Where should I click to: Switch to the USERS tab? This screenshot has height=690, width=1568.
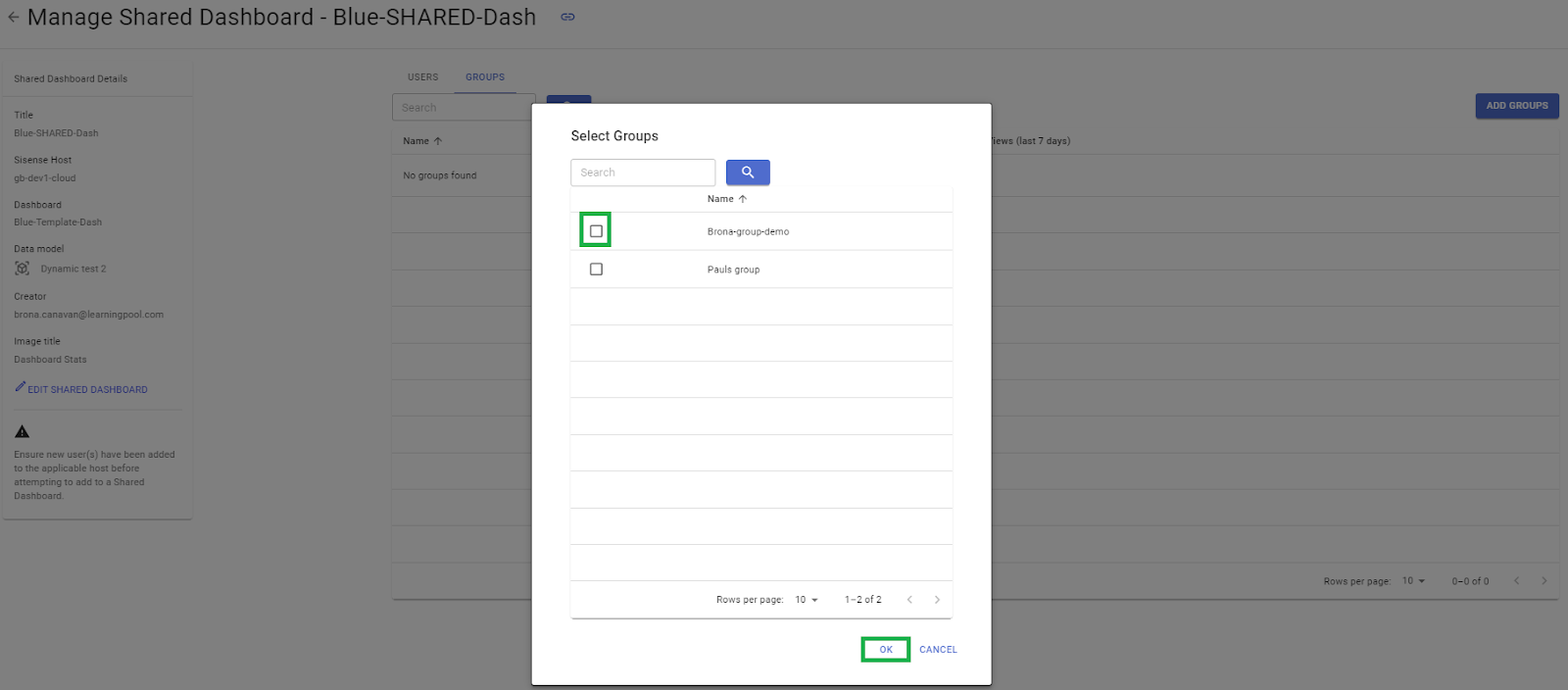coord(423,77)
